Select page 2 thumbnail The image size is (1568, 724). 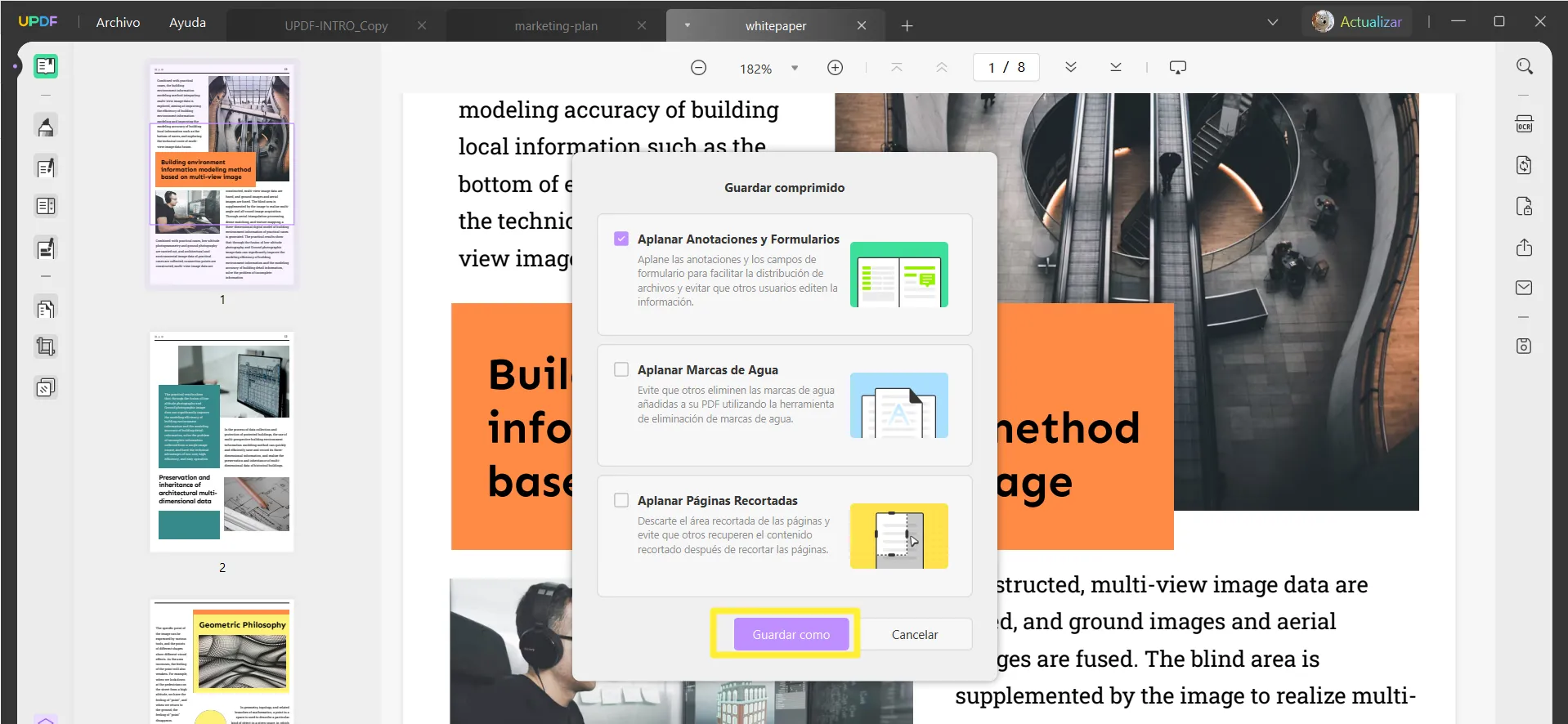click(x=222, y=441)
